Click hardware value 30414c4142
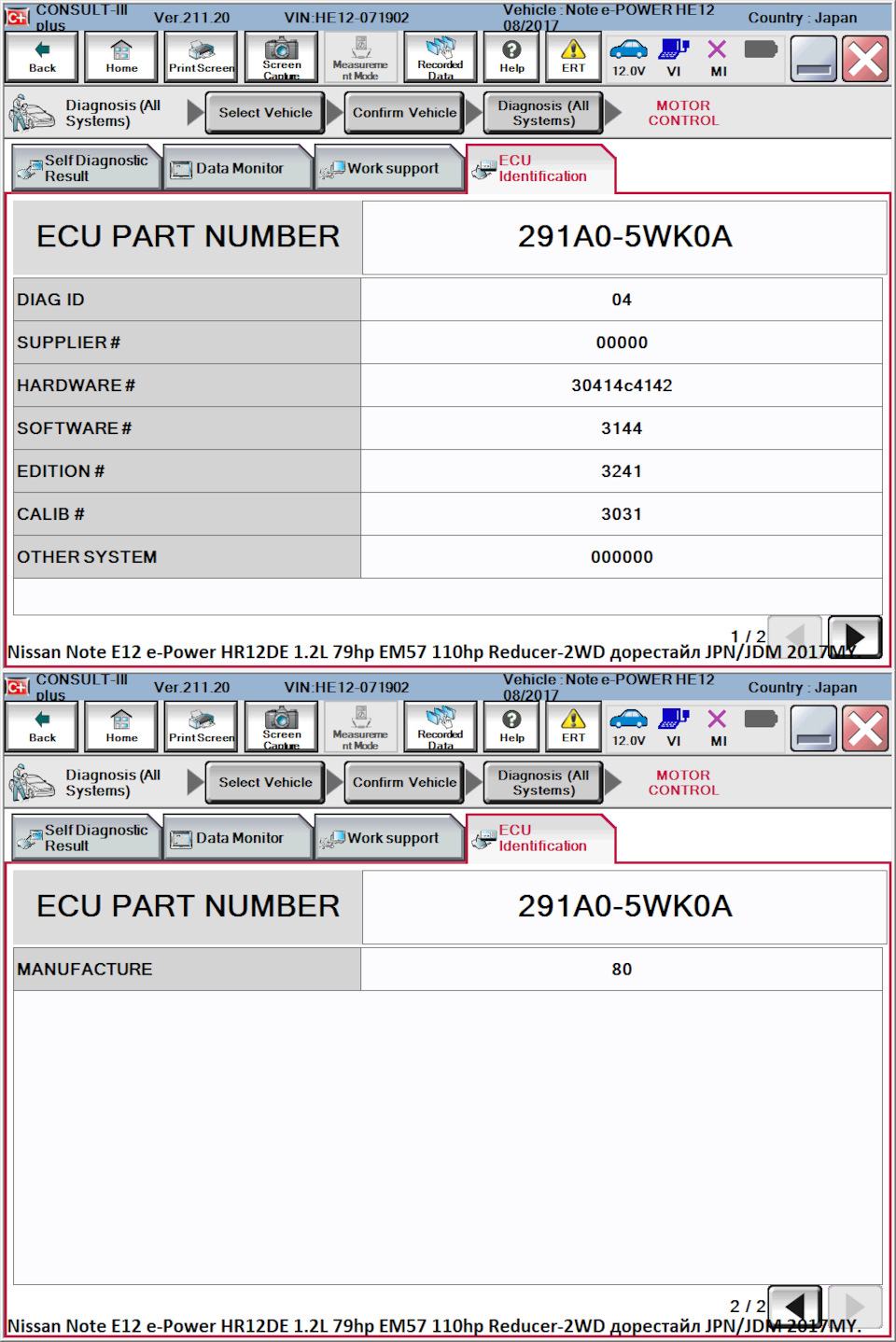 click(x=622, y=385)
